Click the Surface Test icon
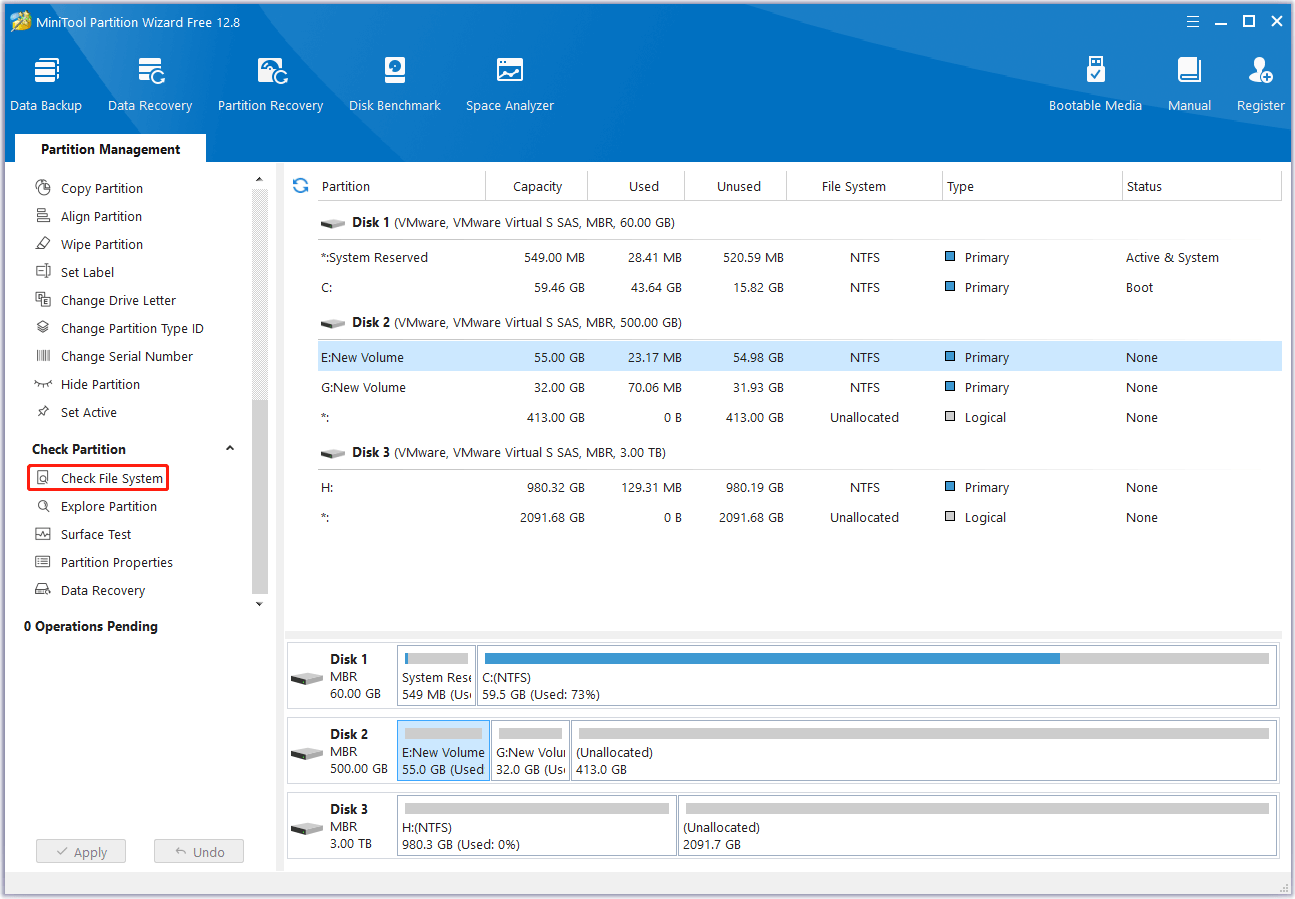The width and height of the screenshot is (1295, 899). (43, 534)
